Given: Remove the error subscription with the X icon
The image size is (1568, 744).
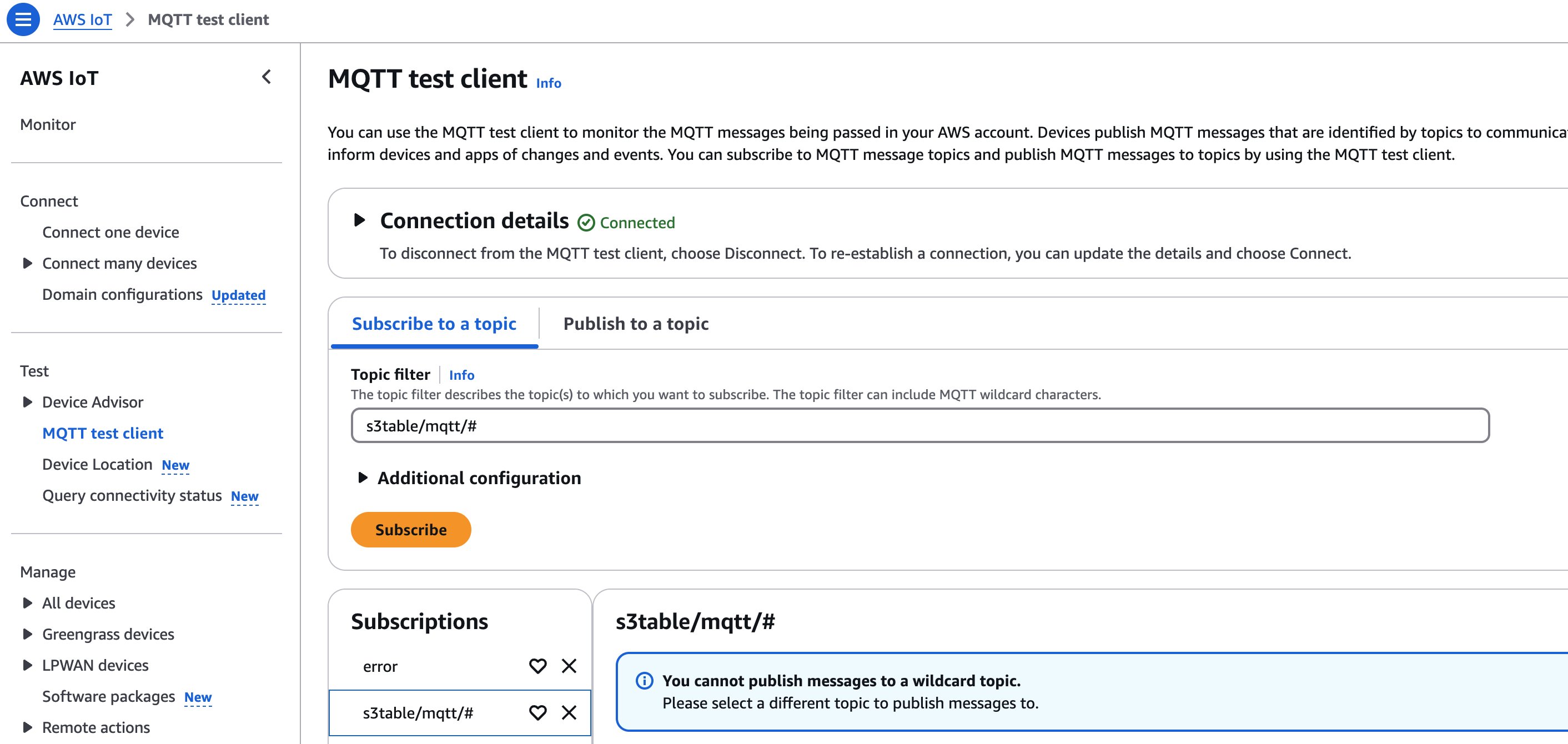Looking at the screenshot, I should pos(569,666).
